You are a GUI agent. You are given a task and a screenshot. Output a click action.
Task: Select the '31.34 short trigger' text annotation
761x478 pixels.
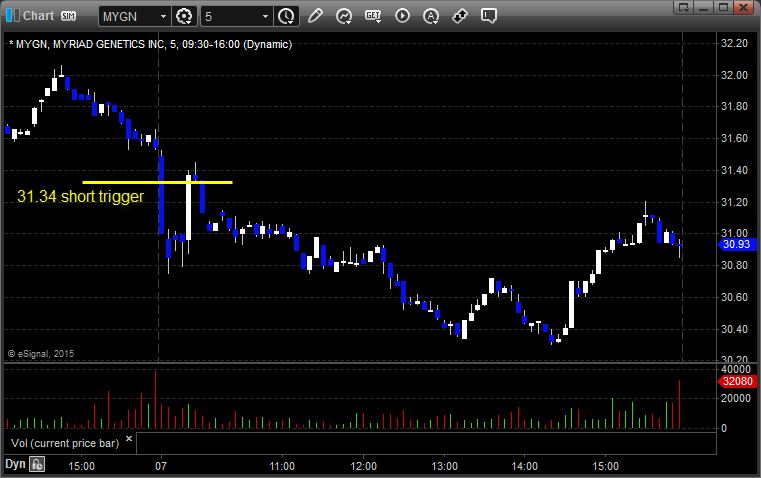point(81,197)
